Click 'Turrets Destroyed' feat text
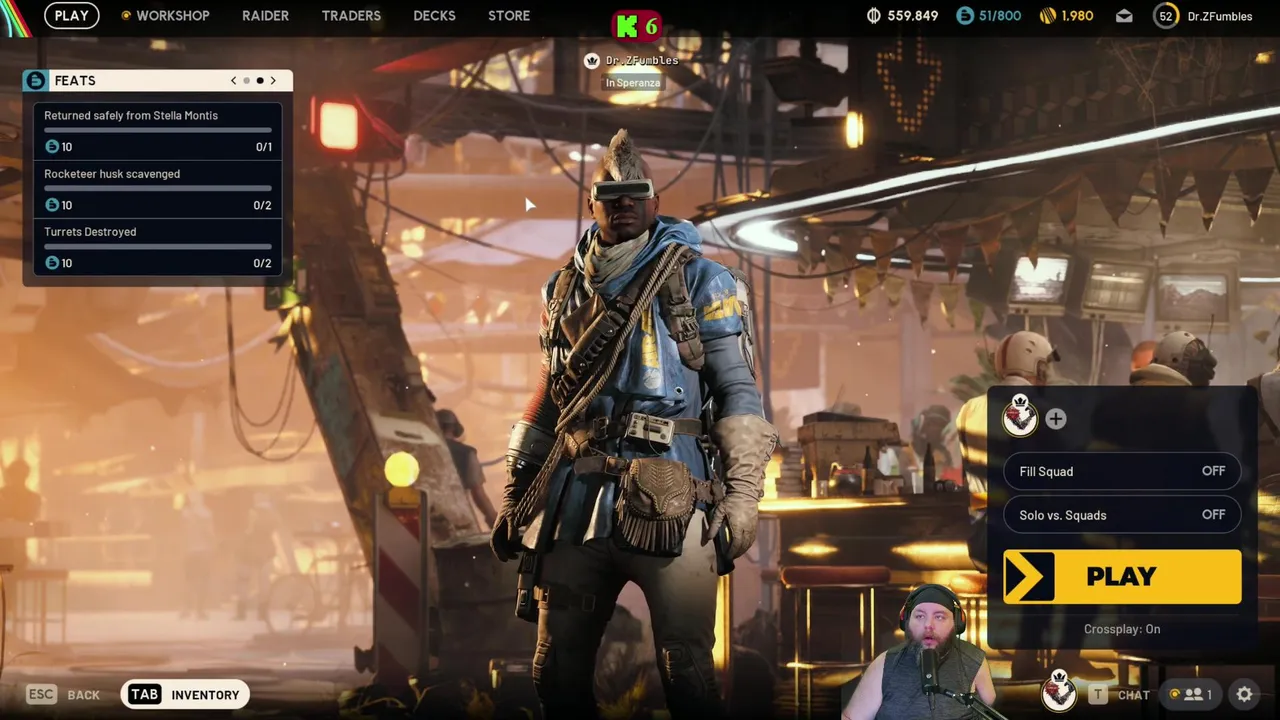The height and width of the screenshot is (720, 1280). point(90,232)
